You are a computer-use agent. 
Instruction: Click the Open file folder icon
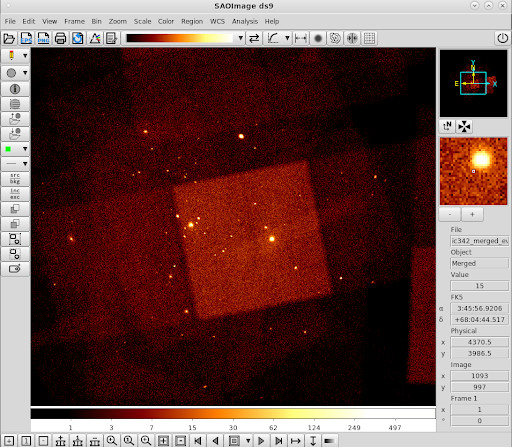(9, 38)
